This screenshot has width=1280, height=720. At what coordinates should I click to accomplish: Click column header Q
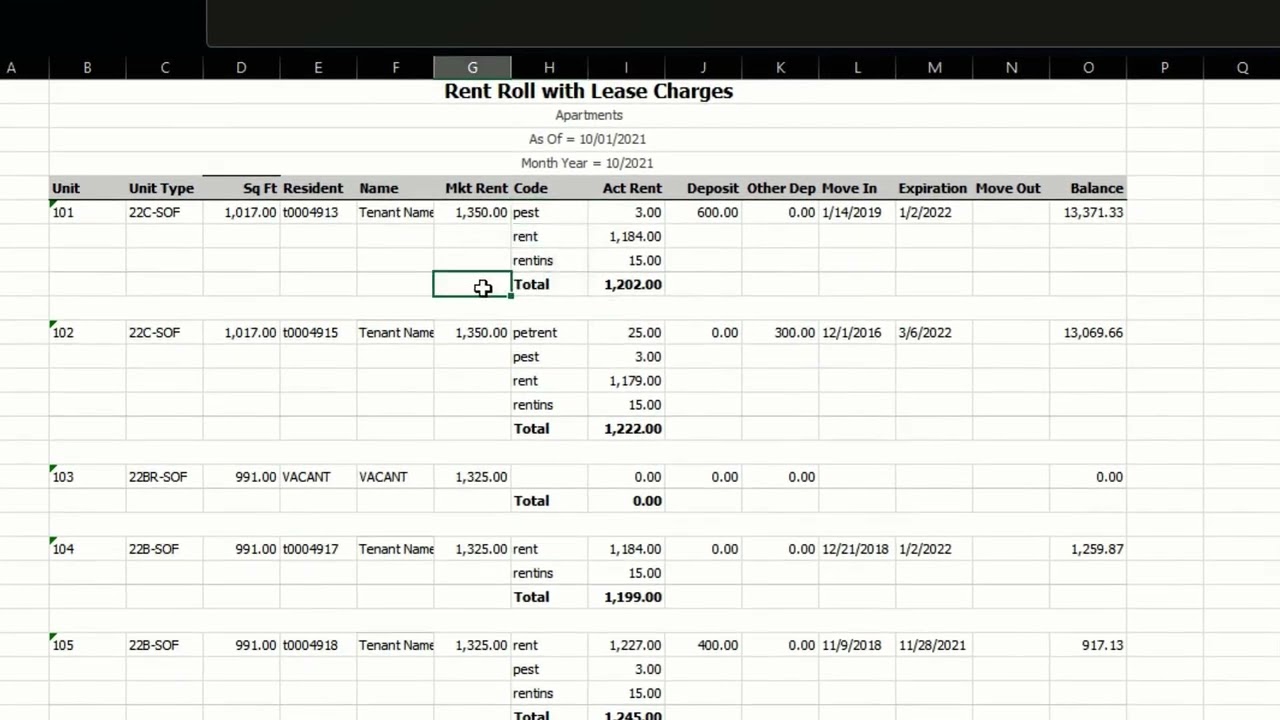(1242, 67)
